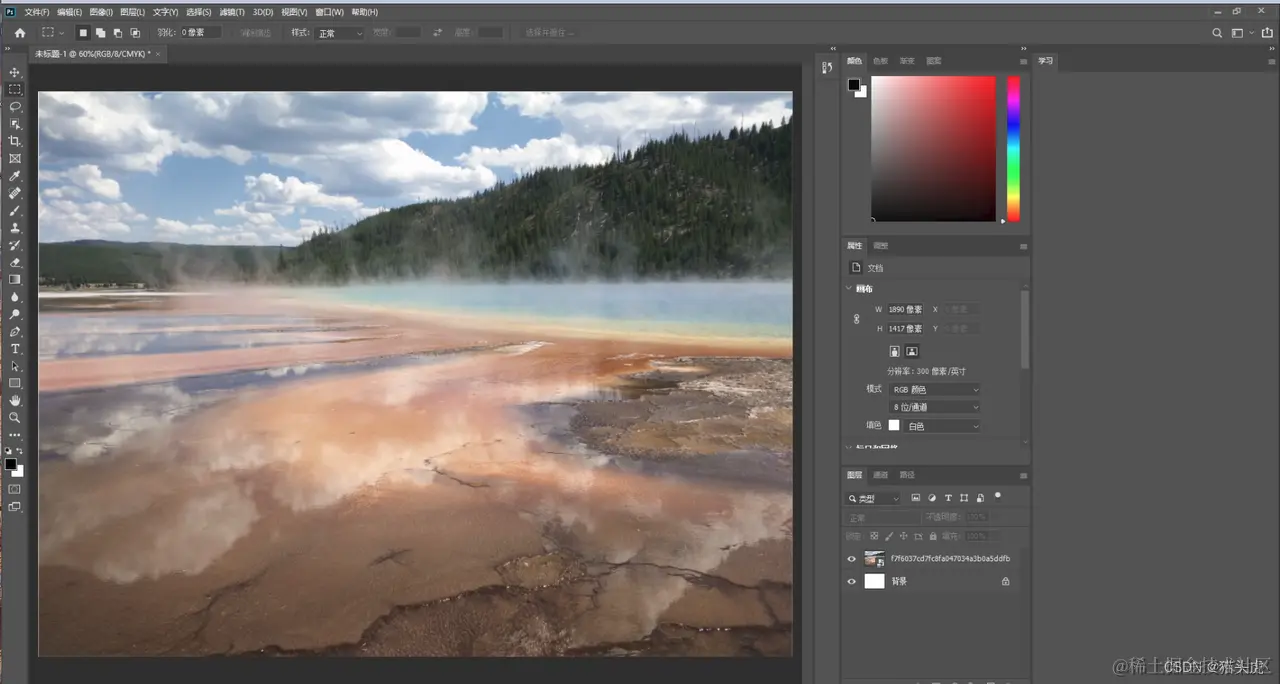
Task: Open the 文件(F) menu
Action: click(37, 12)
